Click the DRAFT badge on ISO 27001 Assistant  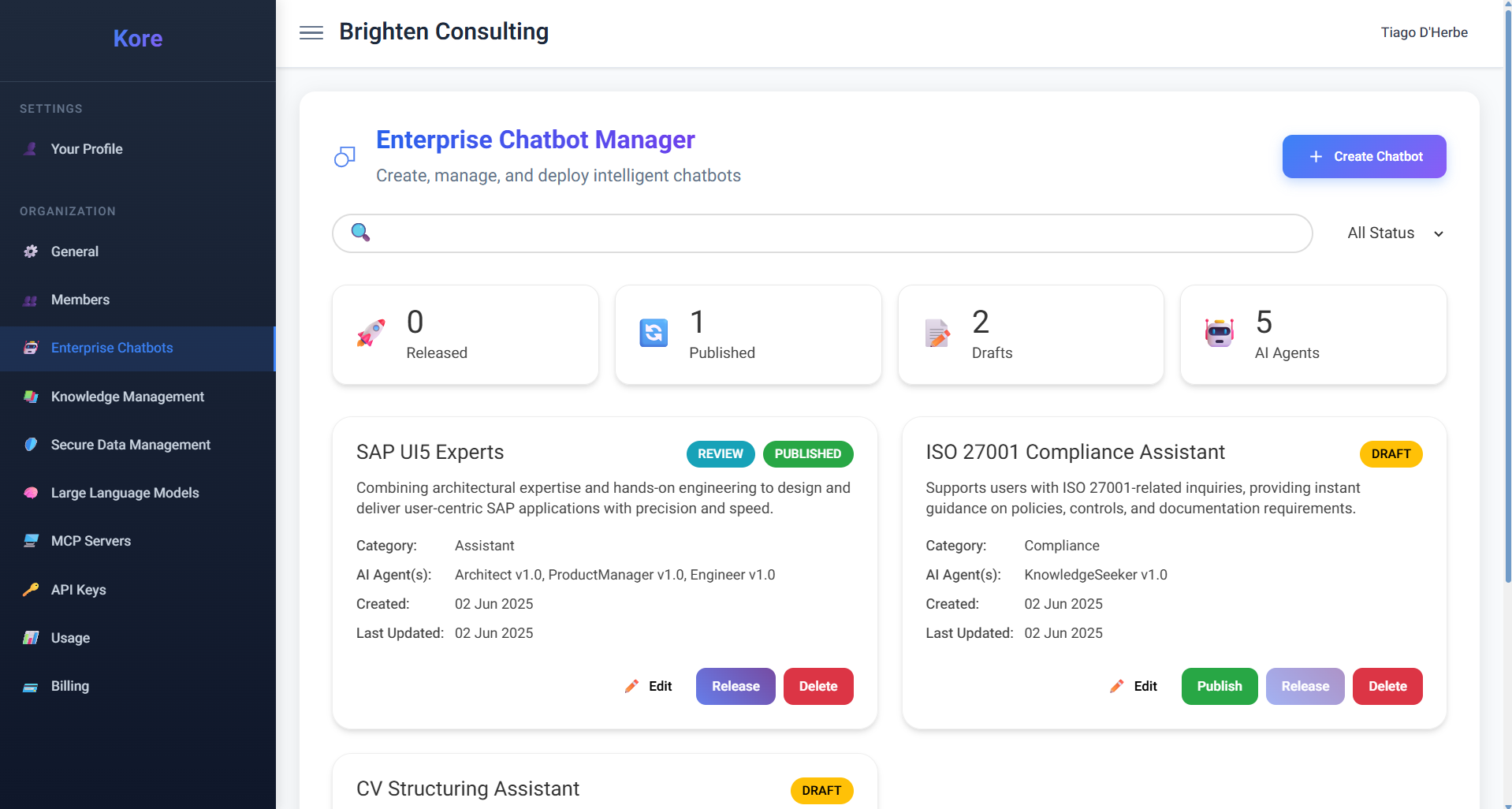point(1391,453)
